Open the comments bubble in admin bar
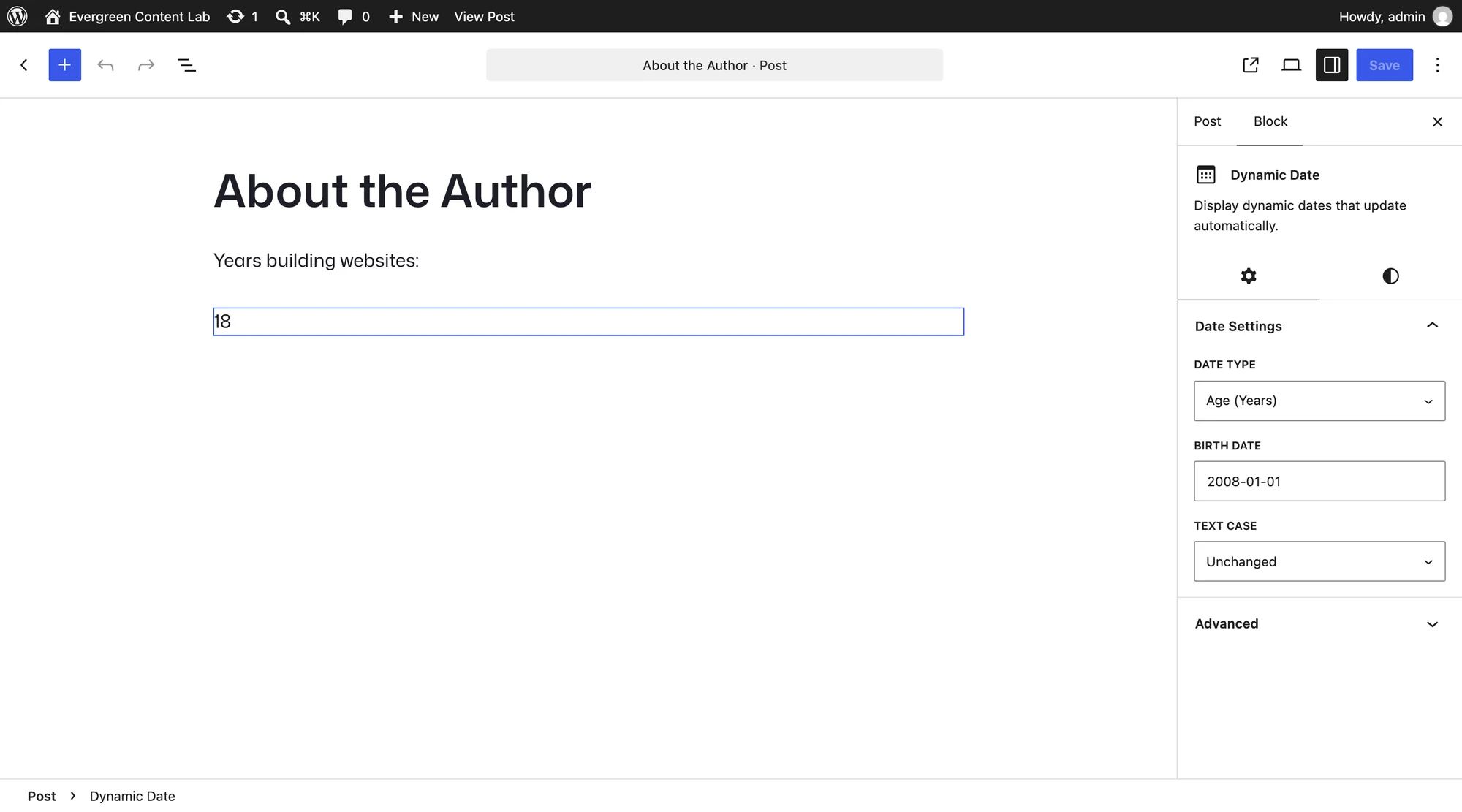This screenshot has height=812, width=1462. click(354, 16)
